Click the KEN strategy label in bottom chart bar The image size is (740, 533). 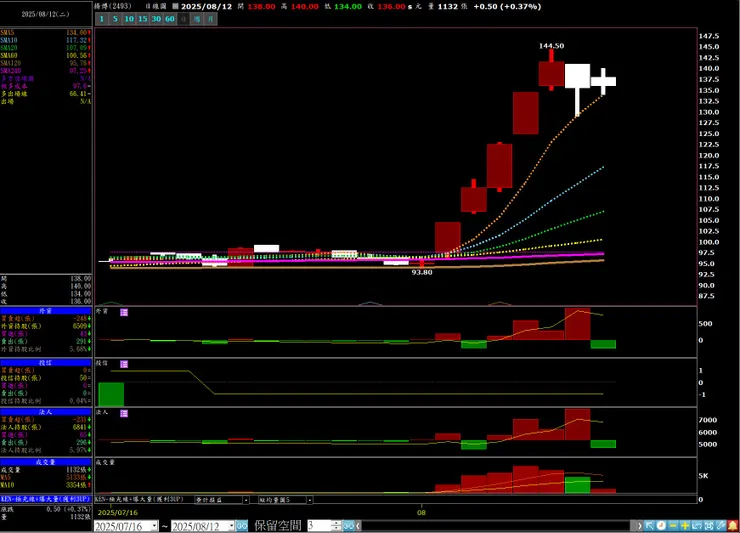click(x=140, y=499)
